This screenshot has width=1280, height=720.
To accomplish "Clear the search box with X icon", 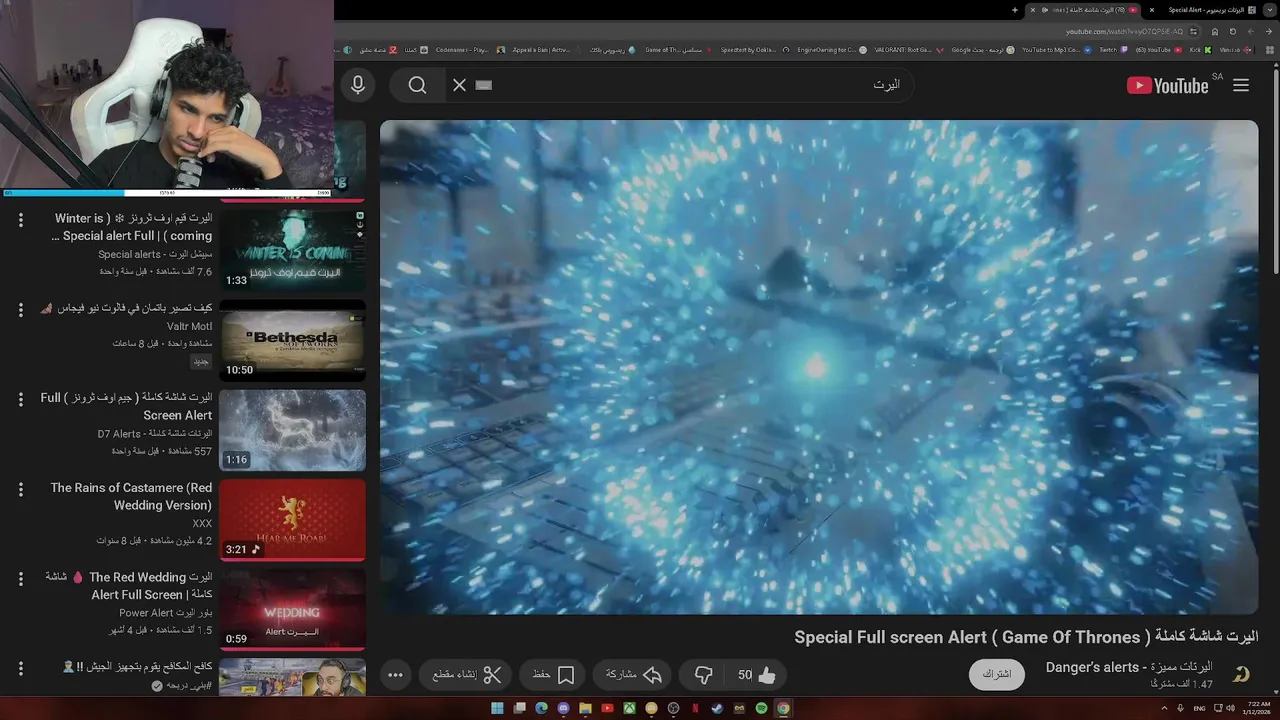I will 459,85.
